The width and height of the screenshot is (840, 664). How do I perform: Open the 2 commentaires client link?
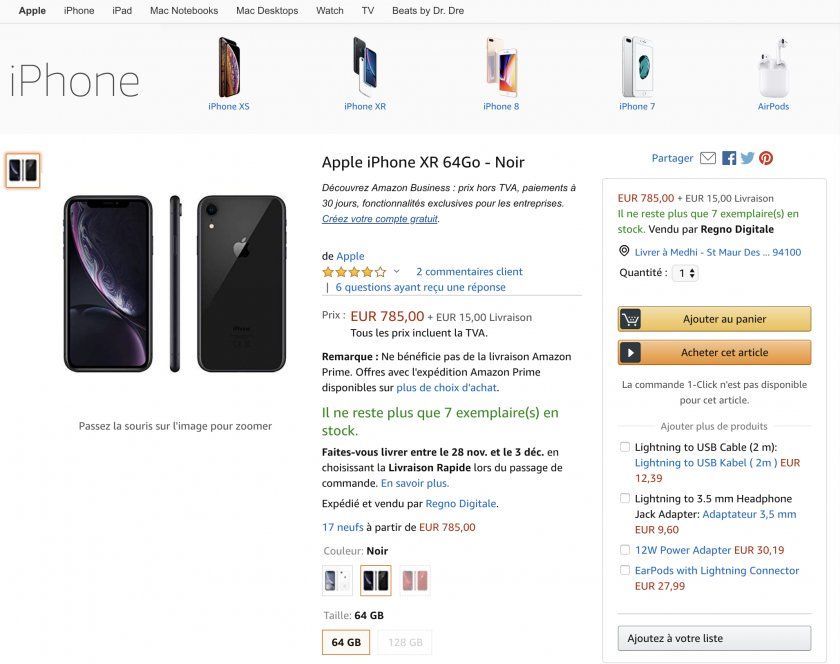pos(469,272)
